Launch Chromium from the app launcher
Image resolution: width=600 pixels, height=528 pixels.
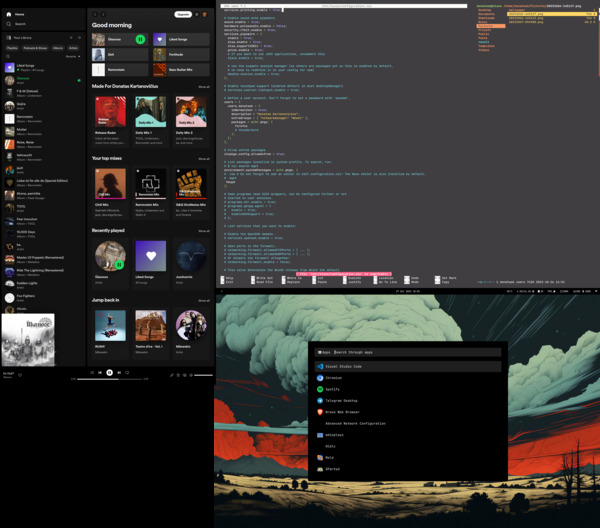[408, 378]
